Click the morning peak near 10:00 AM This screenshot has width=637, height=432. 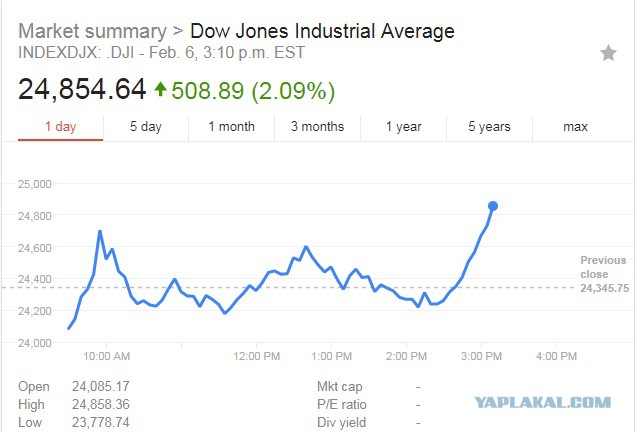(100, 231)
